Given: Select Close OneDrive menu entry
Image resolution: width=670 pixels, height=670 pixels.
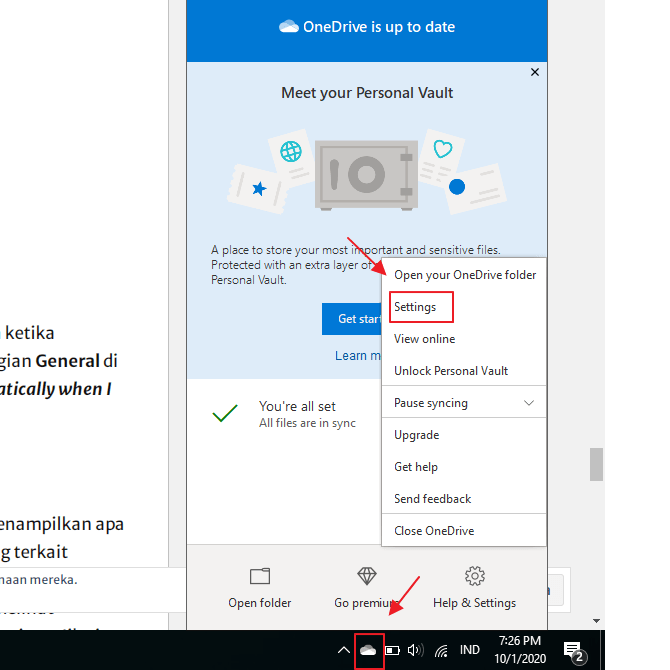Looking at the screenshot, I should [434, 531].
